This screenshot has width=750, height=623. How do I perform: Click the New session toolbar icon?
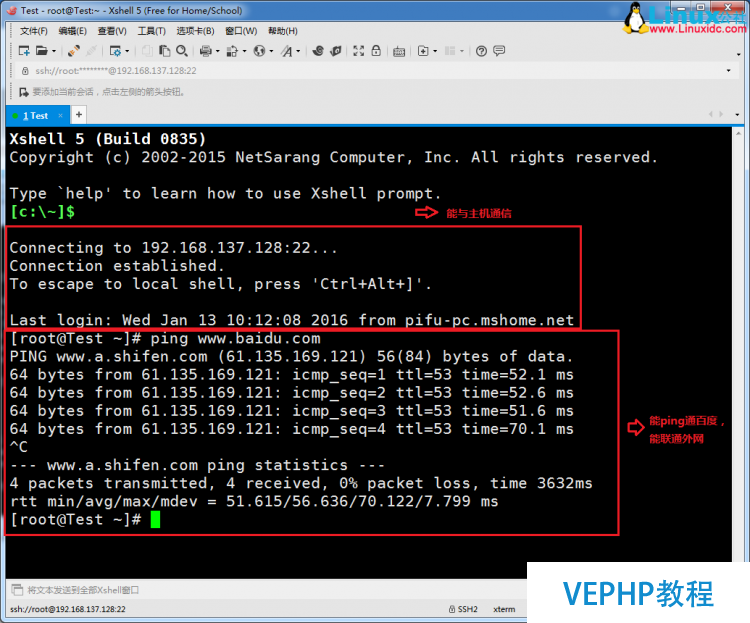coord(24,51)
